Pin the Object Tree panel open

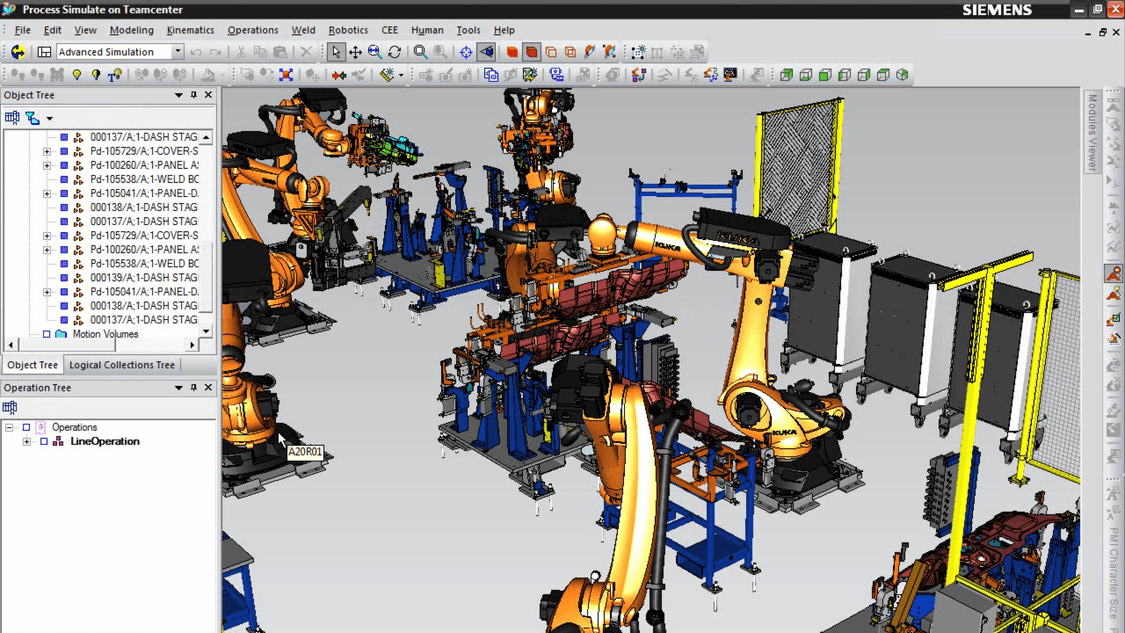(194, 94)
